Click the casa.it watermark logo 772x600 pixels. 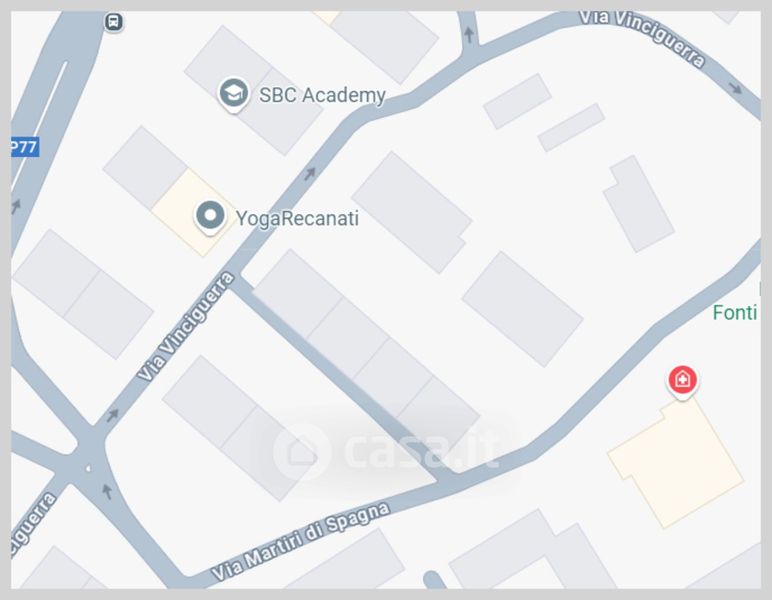[x=386, y=450]
